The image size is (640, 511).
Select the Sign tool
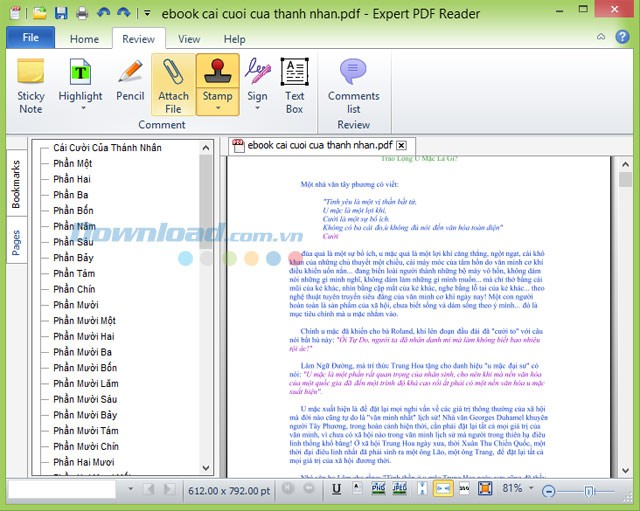(257, 78)
